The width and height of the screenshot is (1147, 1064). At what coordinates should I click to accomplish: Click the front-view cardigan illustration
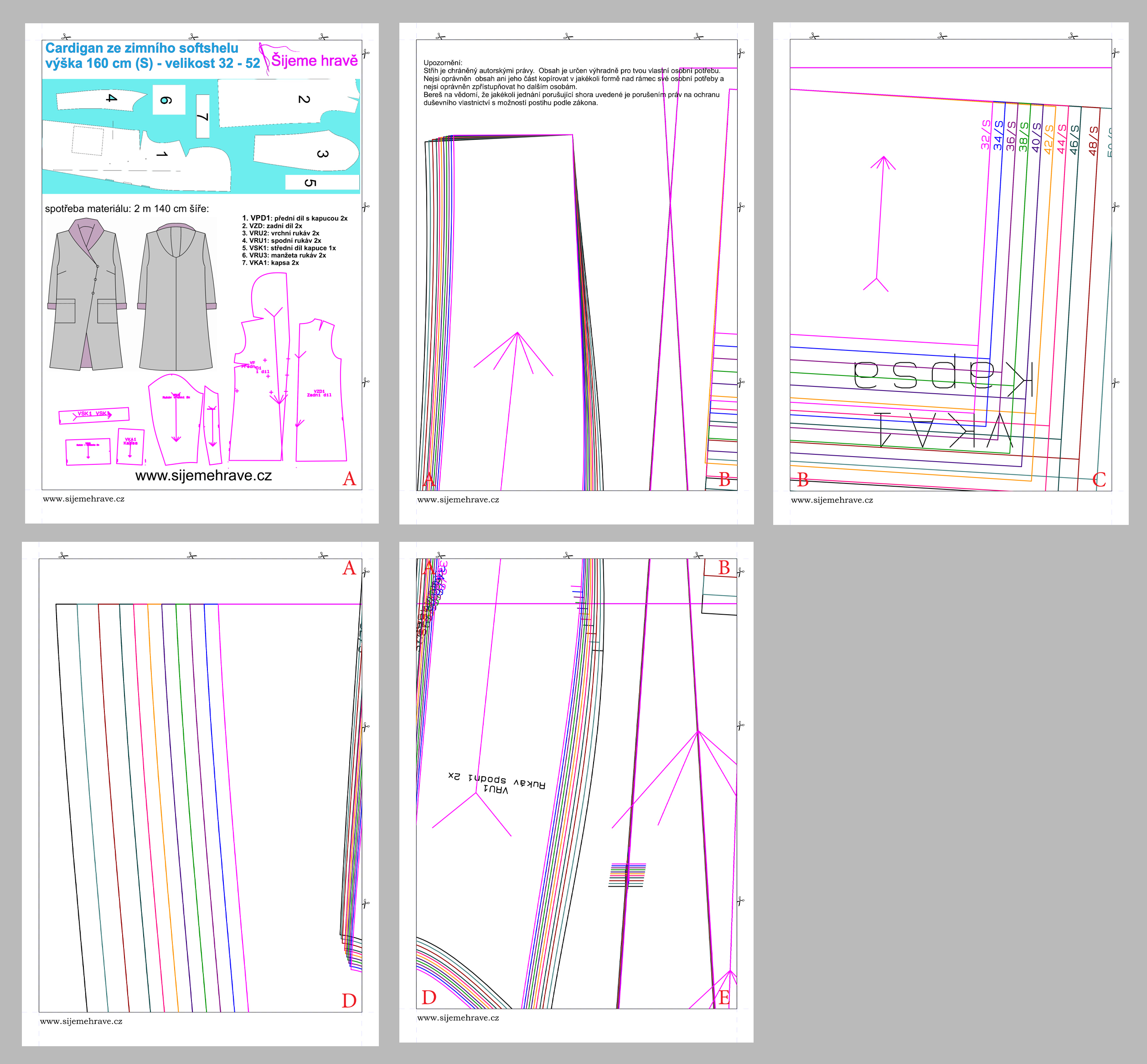[x=87, y=293]
